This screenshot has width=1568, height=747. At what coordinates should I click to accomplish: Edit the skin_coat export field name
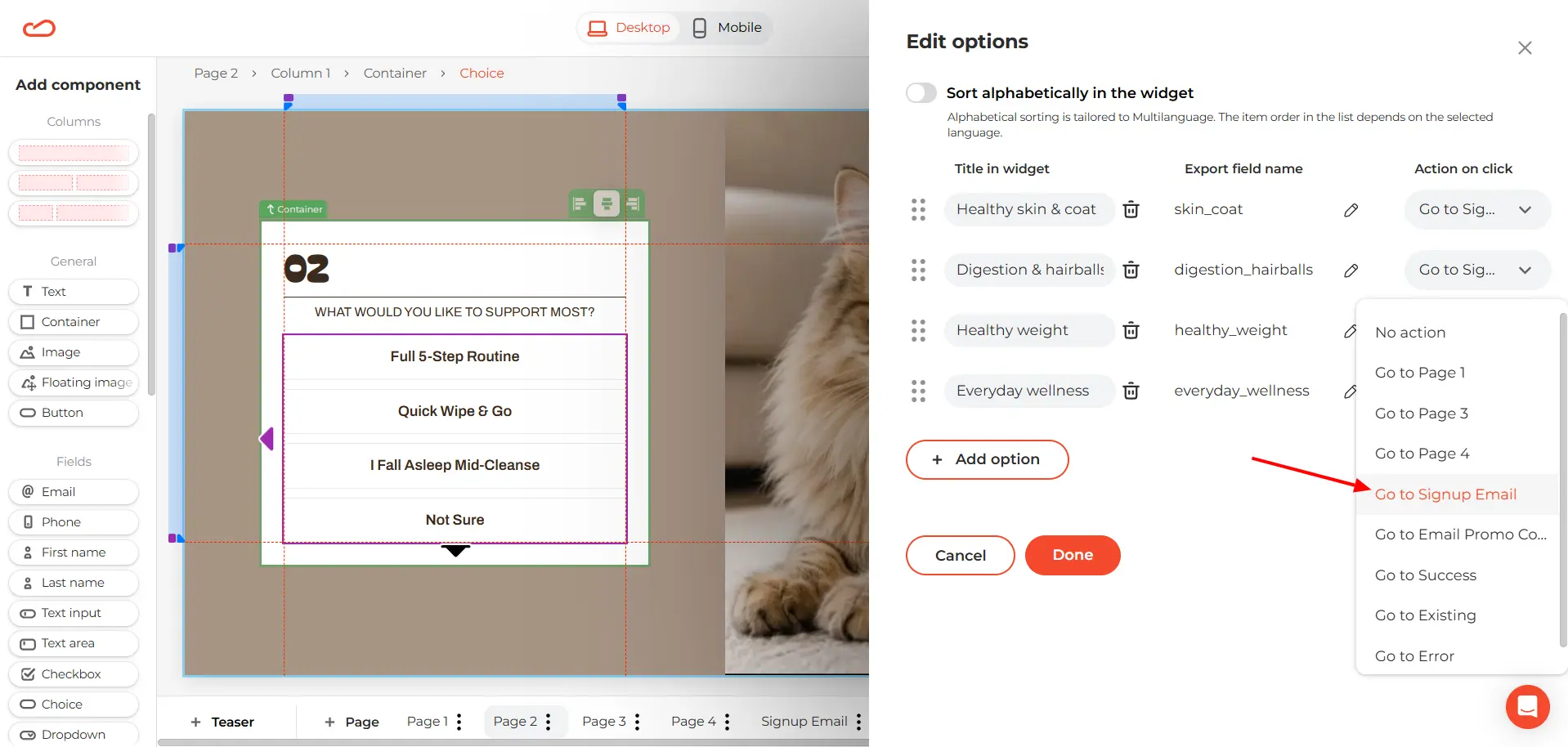1351,210
